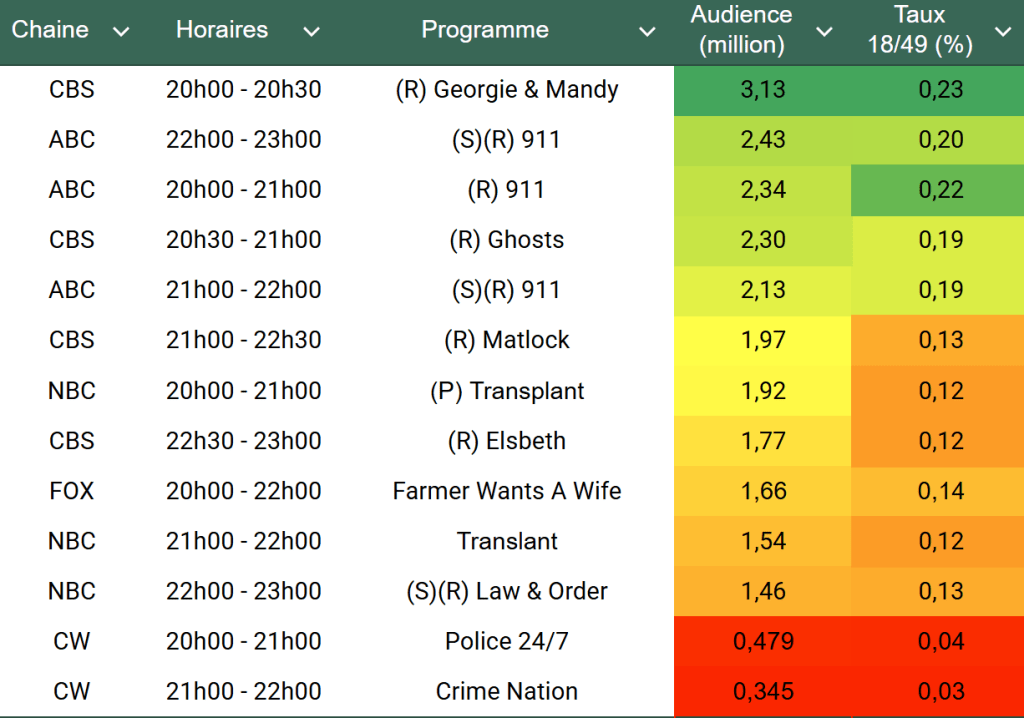1024x718 pixels.
Task: Click the (P) Transplant programme cell
Action: 506,391
